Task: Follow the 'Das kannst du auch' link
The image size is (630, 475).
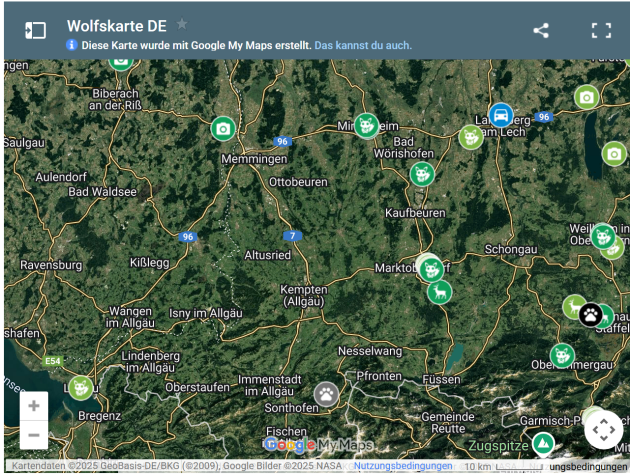Action: (x=362, y=45)
